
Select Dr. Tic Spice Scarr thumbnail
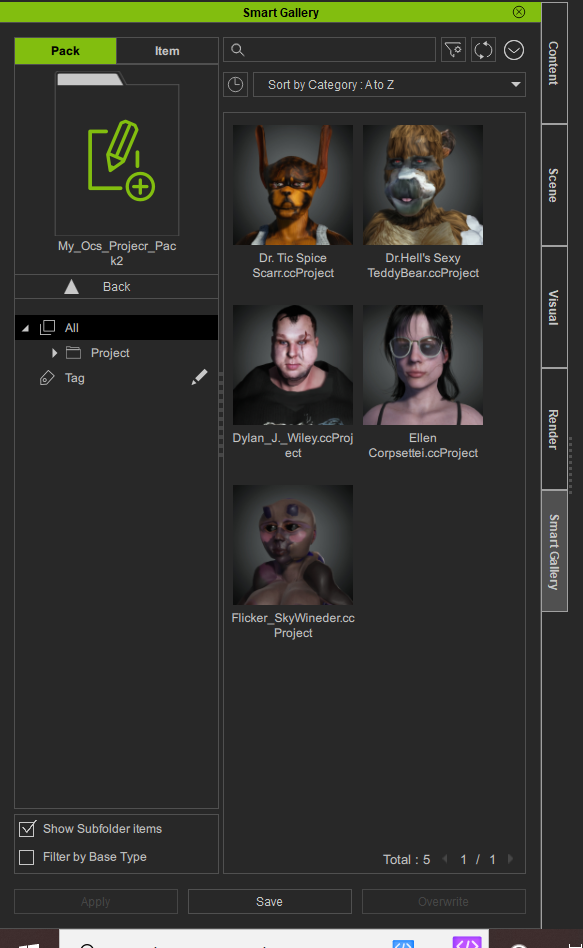(x=293, y=185)
